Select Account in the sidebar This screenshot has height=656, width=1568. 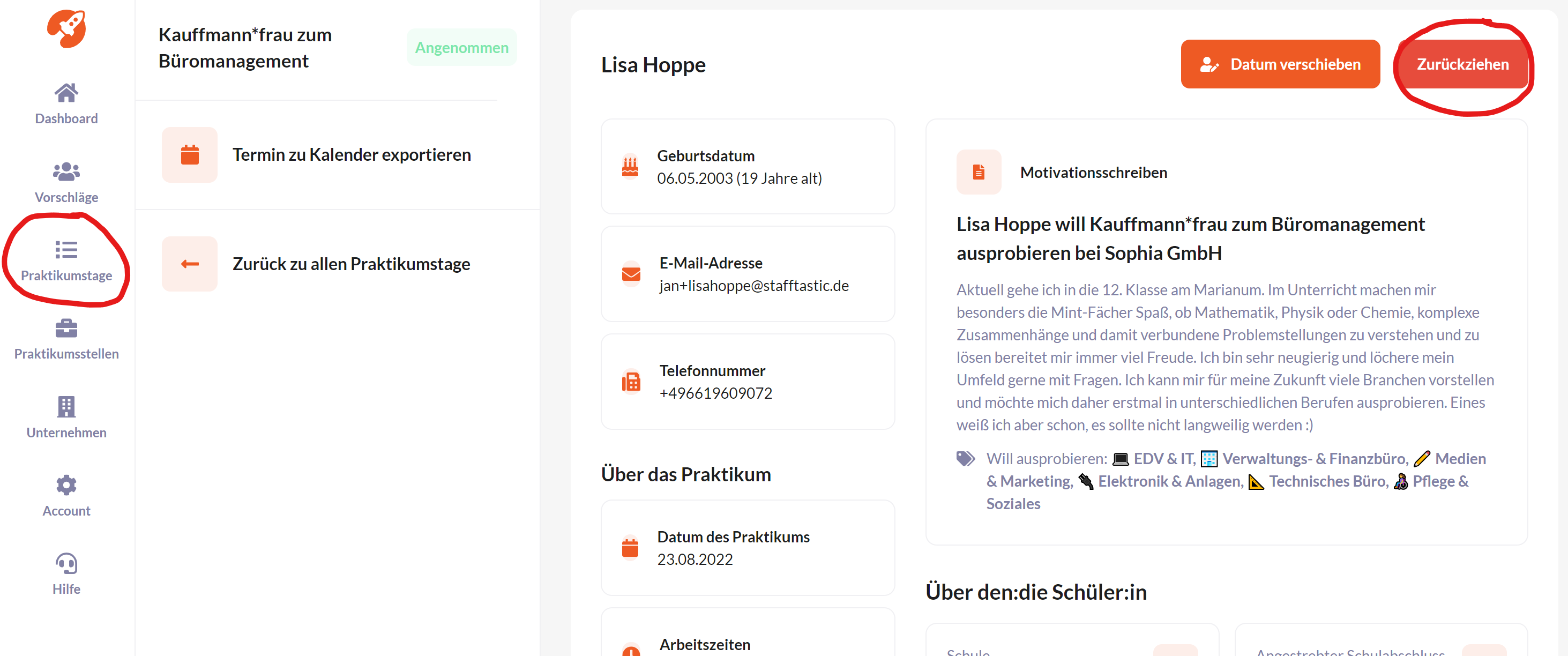click(66, 511)
